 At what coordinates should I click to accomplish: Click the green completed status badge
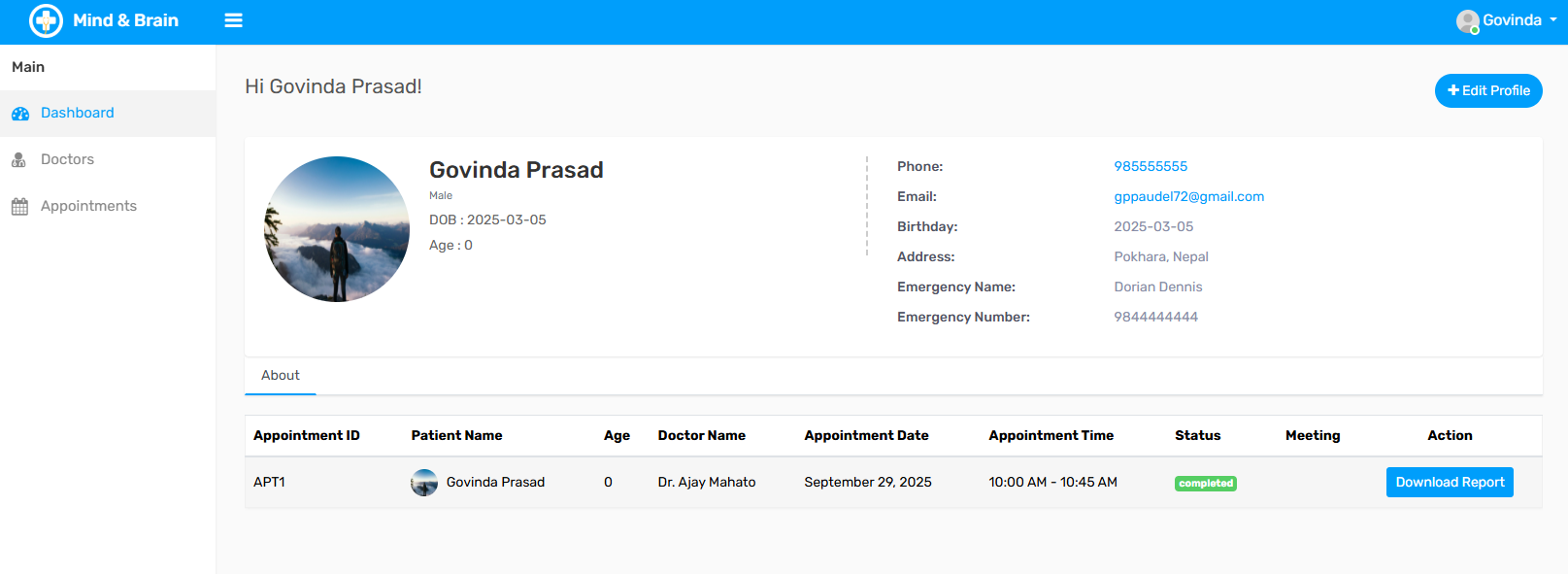[1205, 483]
